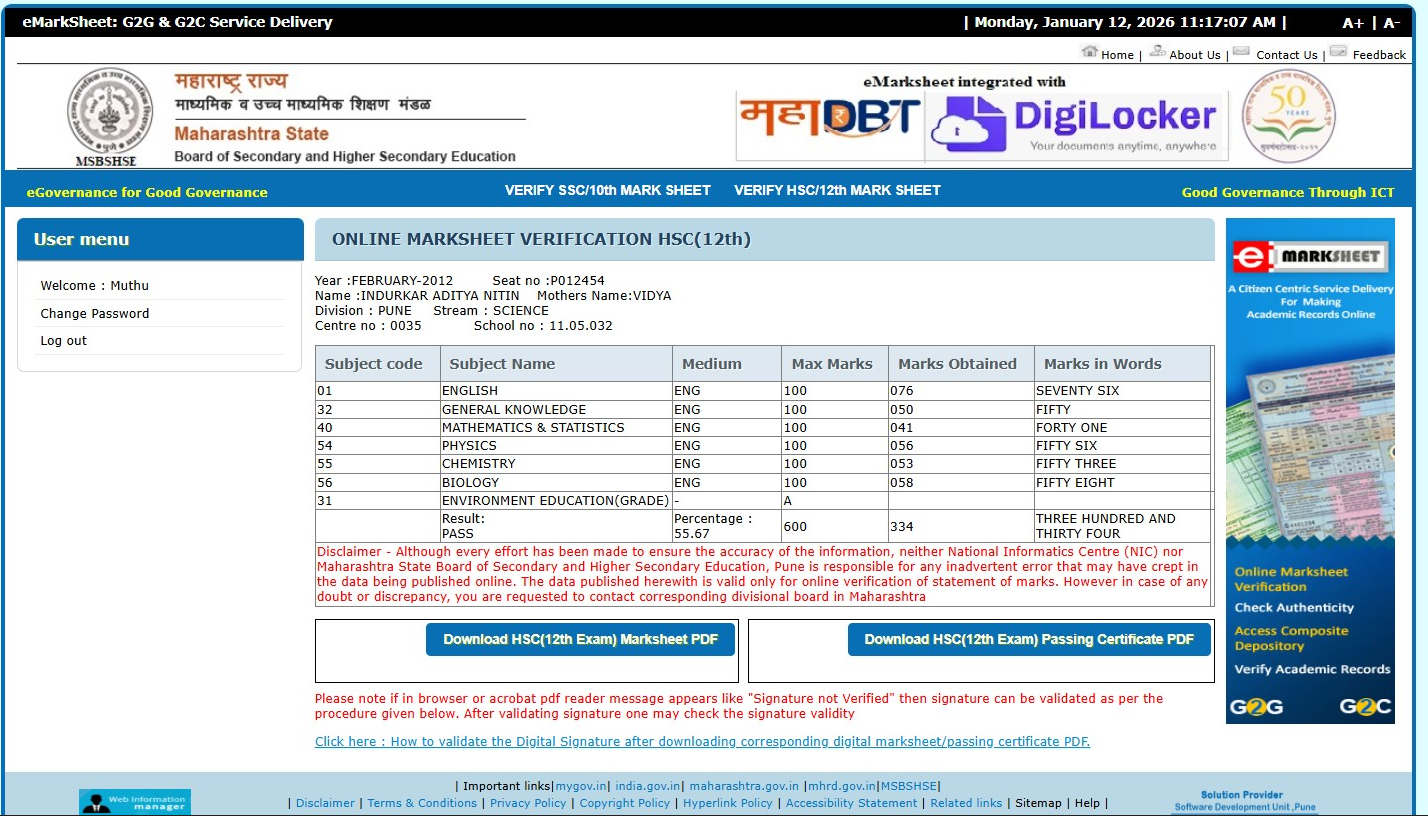Click the MSBSHSE board emblem logo

108,112
